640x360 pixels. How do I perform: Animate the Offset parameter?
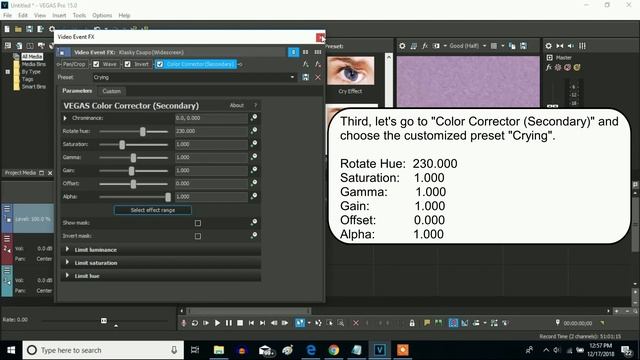(x=254, y=183)
